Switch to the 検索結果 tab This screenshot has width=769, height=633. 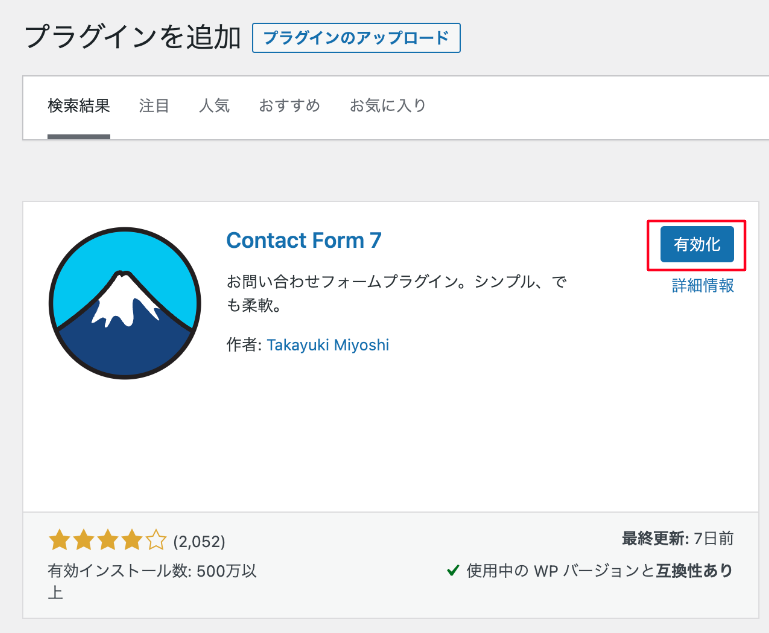coord(78,105)
